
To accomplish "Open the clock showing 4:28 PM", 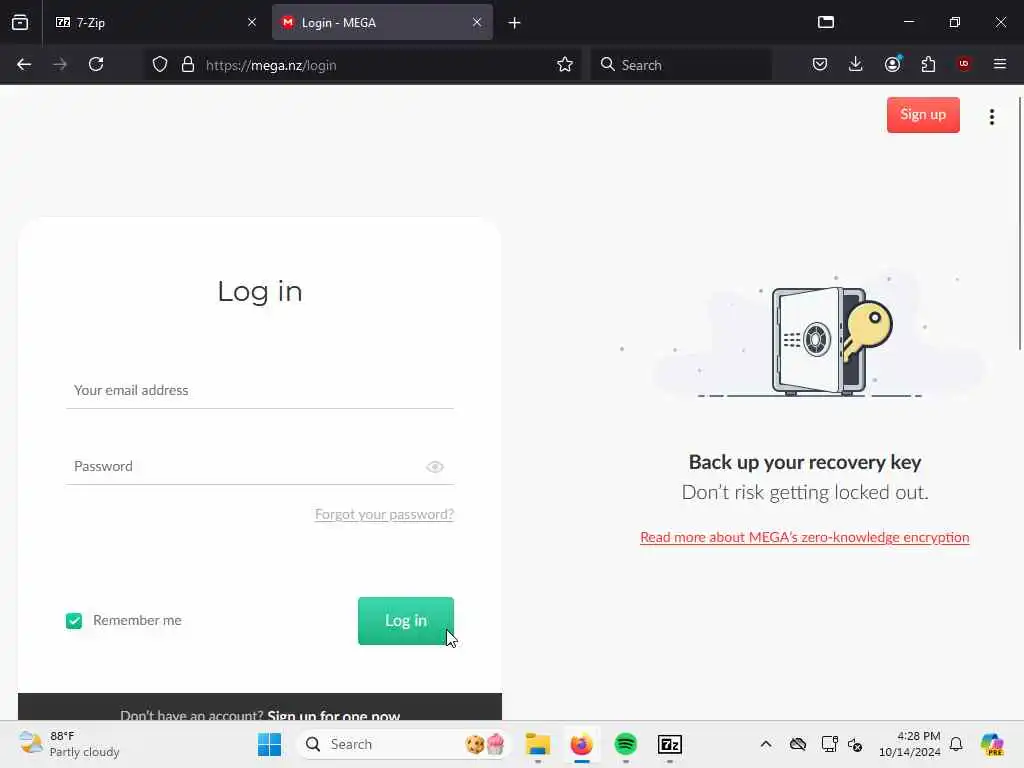I will [x=910, y=744].
